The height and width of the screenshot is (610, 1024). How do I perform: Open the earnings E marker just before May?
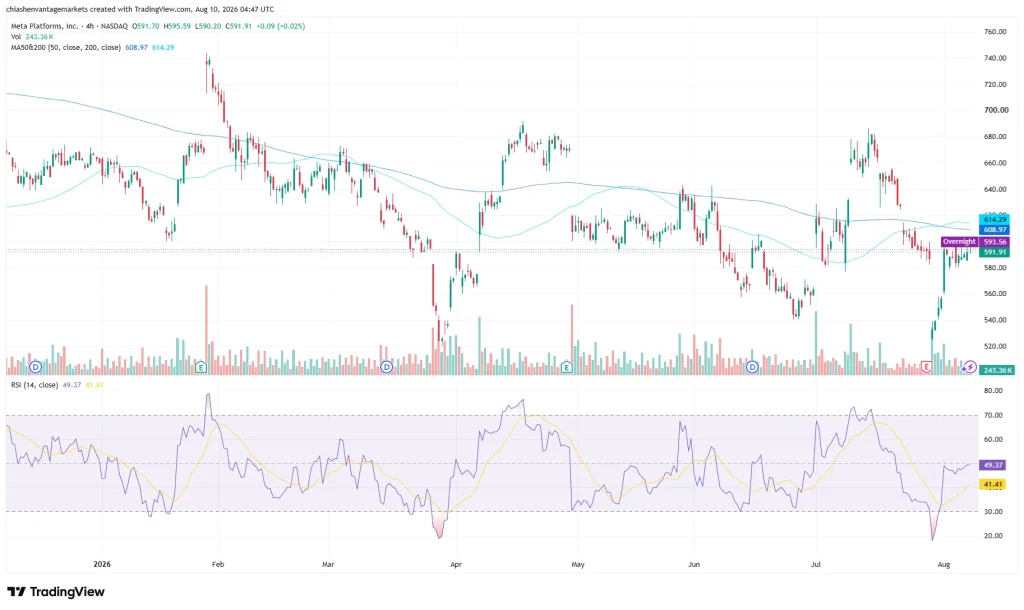pyautogui.click(x=567, y=367)
